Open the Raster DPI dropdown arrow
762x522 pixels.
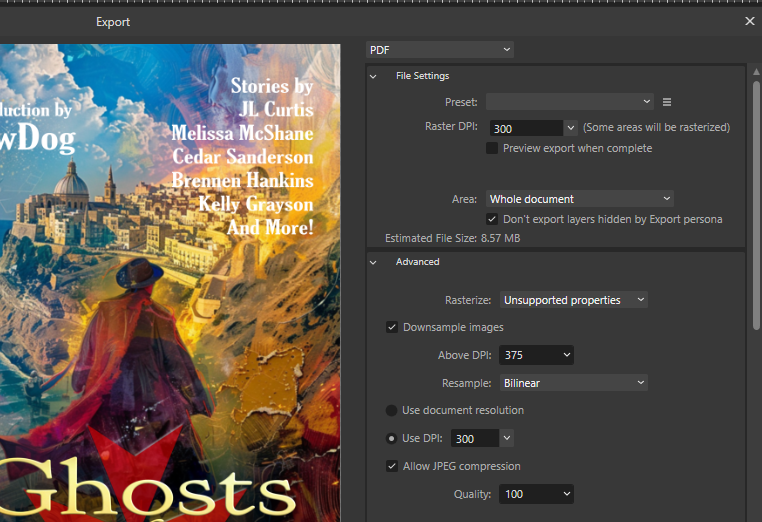tap(571, 128)
